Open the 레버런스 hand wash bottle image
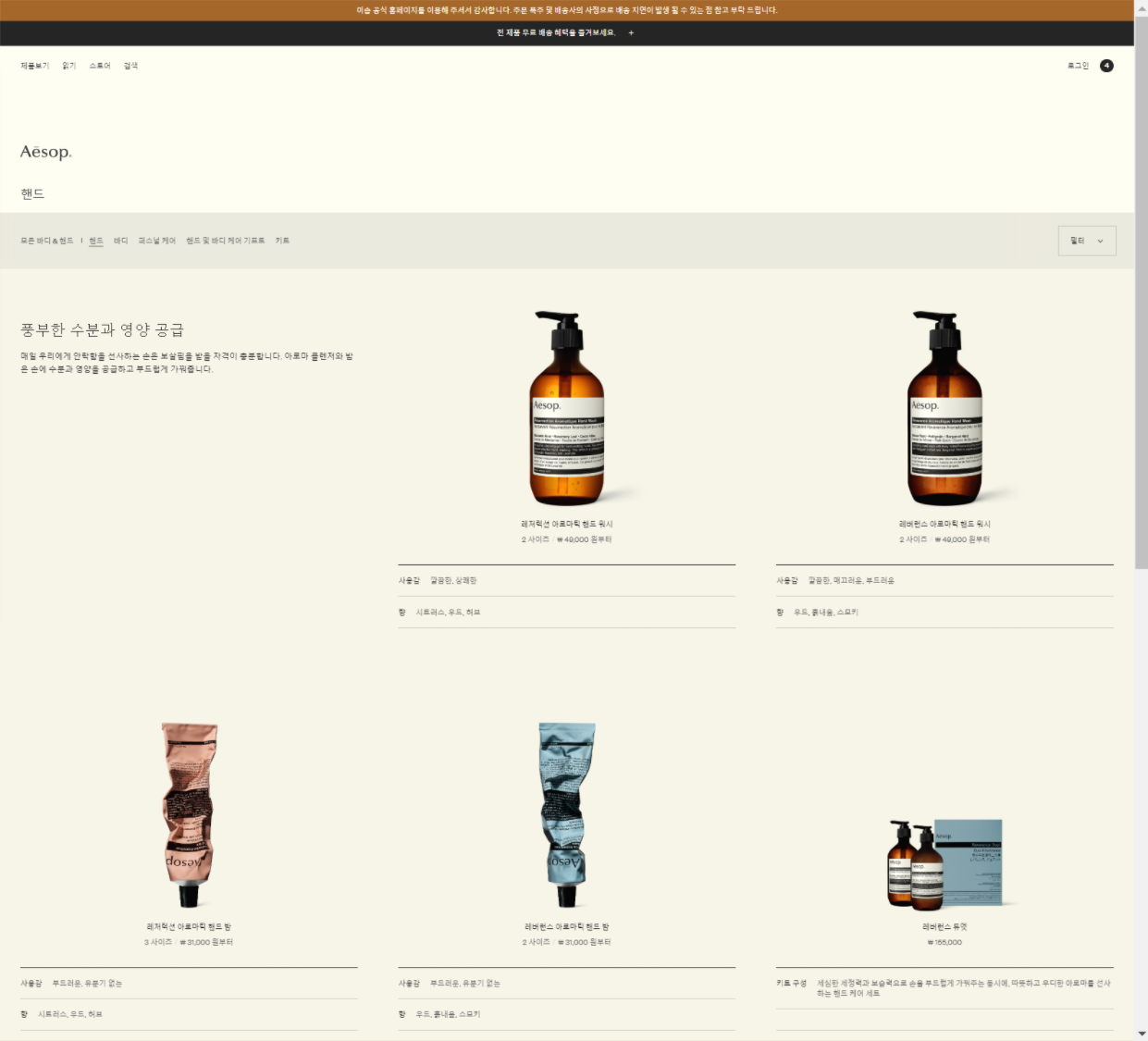1148x1041 pixels. point(944,408)
